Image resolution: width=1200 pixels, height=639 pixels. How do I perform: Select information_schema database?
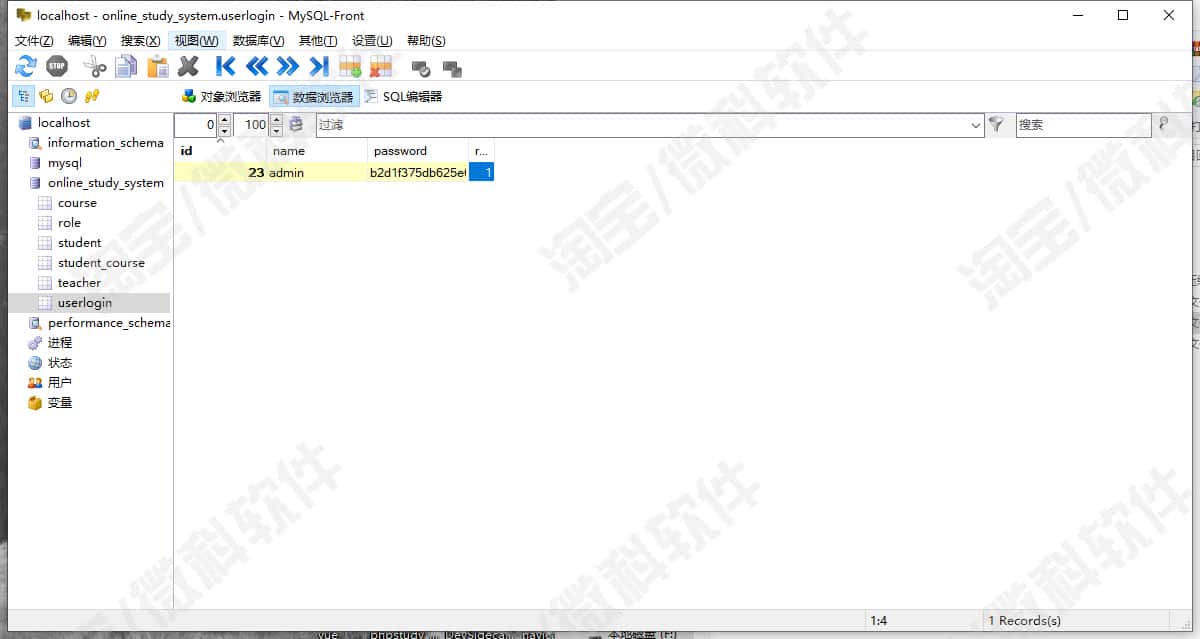(x=105, y=143)
